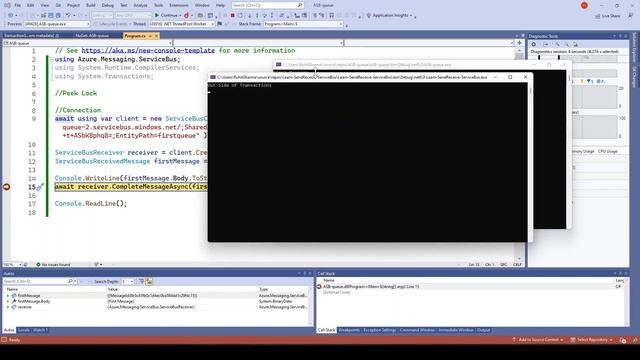Click the Continue debugging play icon

157,15
